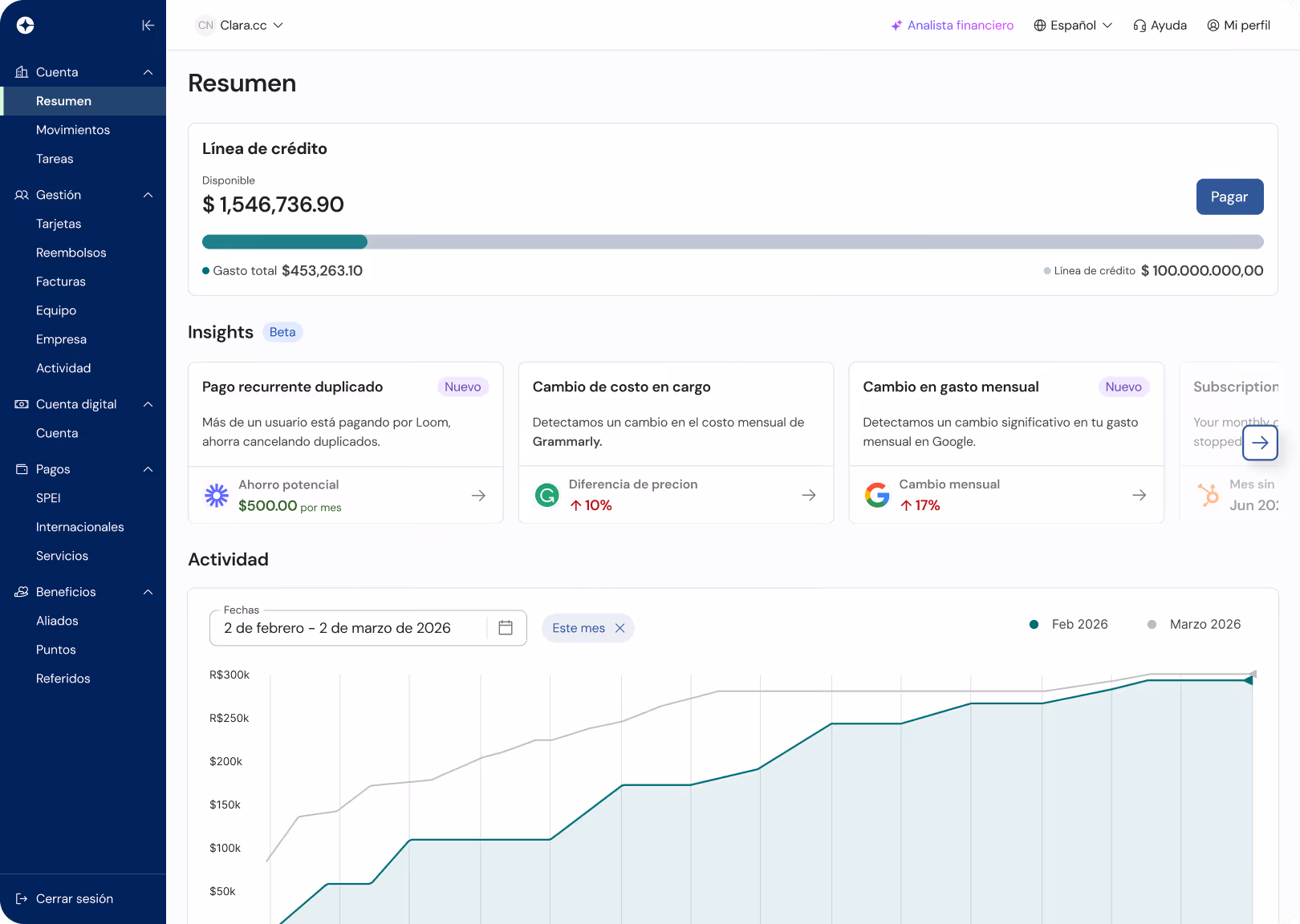Open the calendar icon in Fechas field
The image size is (1300, 924).
(506, 628)
